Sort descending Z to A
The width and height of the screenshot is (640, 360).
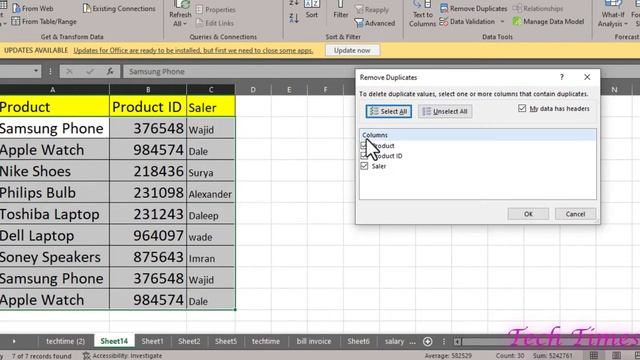point(294,18)
